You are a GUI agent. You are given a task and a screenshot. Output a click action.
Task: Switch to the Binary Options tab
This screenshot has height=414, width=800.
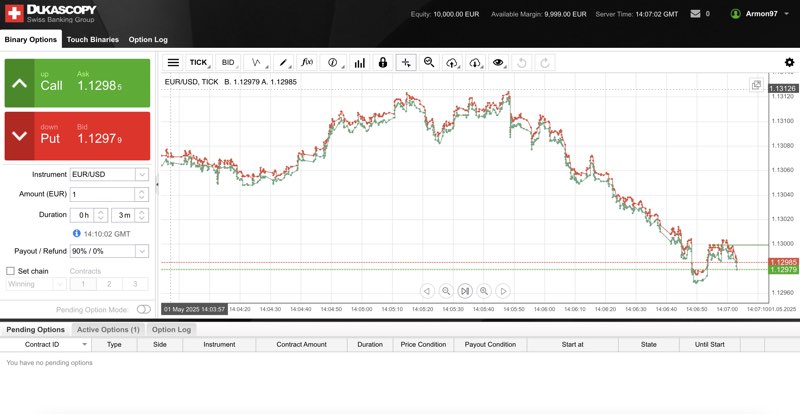(31, 39)
